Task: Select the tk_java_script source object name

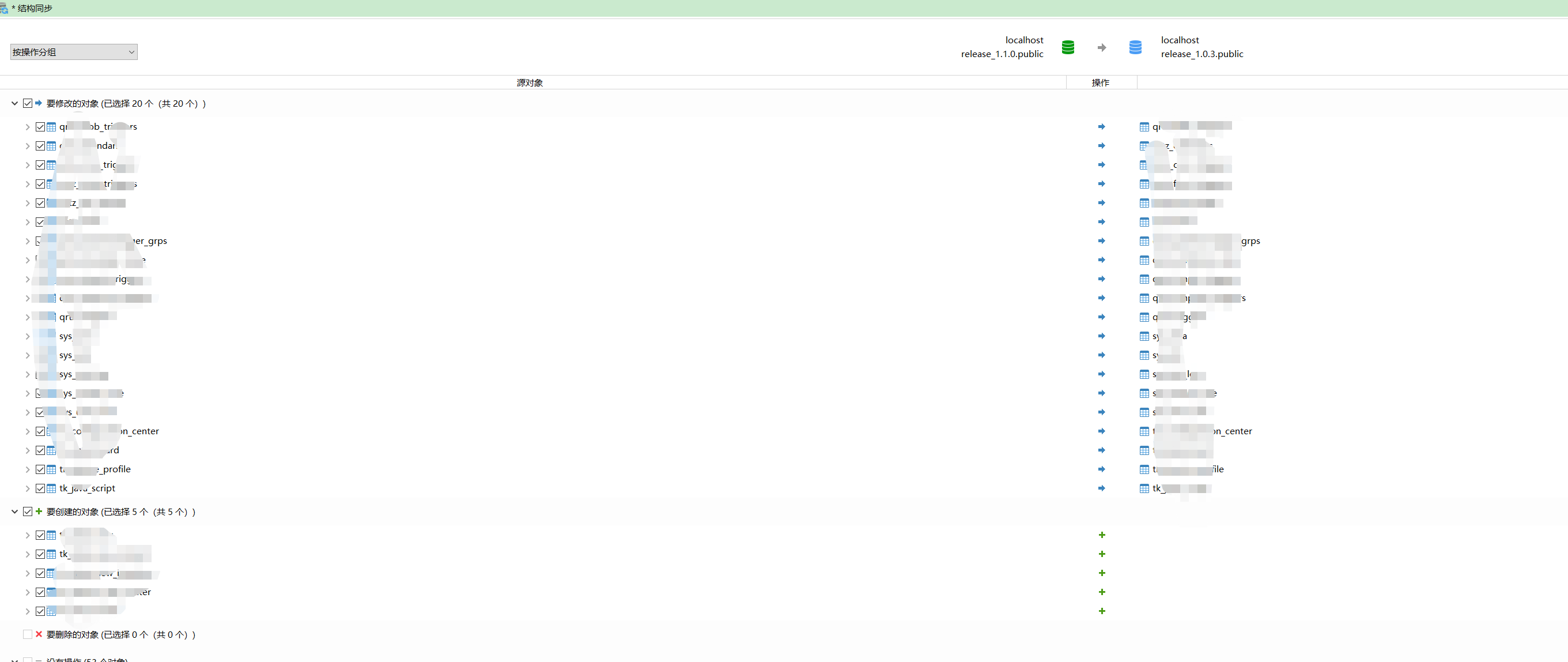Action: pos(87,488)
